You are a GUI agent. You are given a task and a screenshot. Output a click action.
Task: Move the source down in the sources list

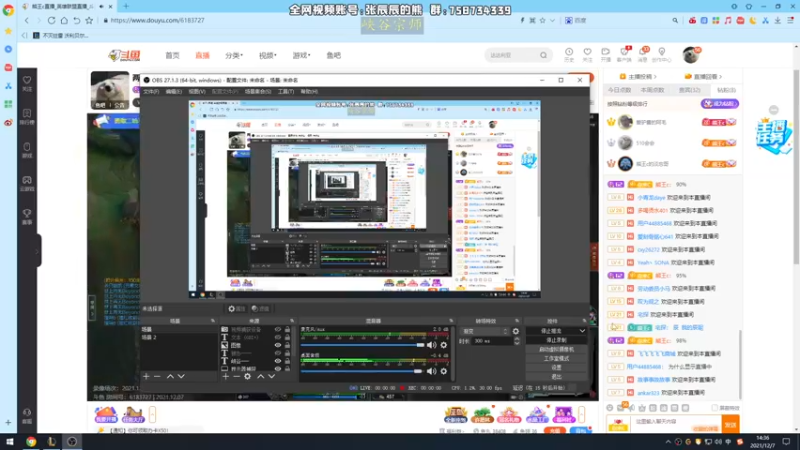pyautogui.click(x=271, y=377)
